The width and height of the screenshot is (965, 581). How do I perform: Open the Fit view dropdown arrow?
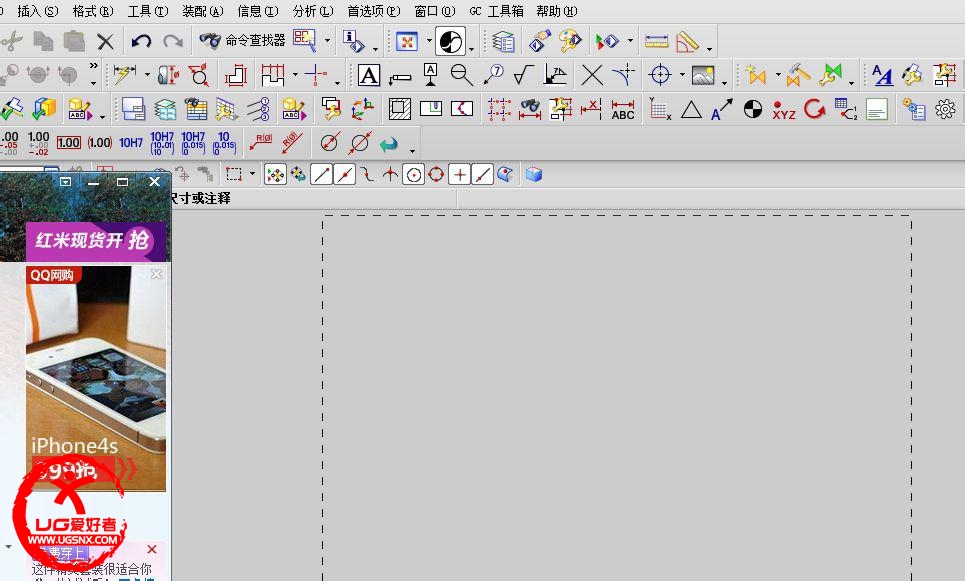coord(429,41)
